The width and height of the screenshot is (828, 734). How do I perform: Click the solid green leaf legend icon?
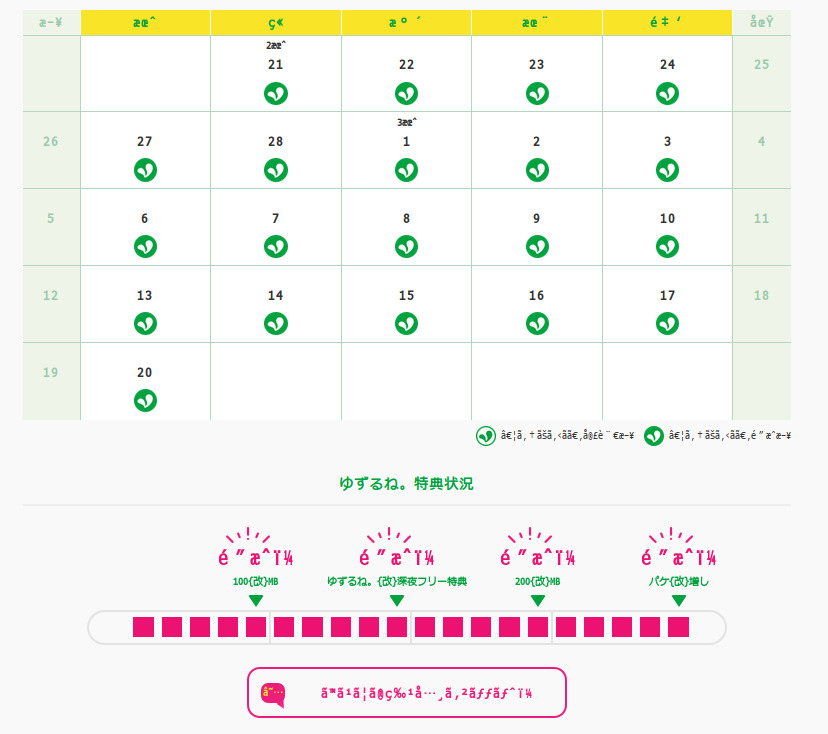tap(654, 436)
